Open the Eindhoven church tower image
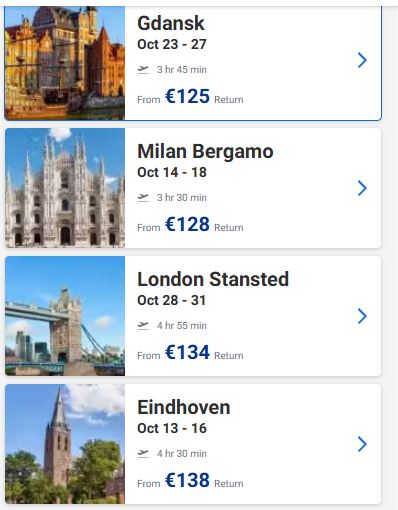 pos(65,444)
